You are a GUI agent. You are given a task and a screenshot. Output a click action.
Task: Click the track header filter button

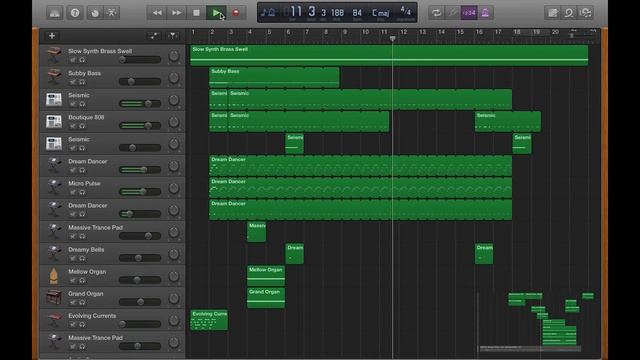point(173,36)
